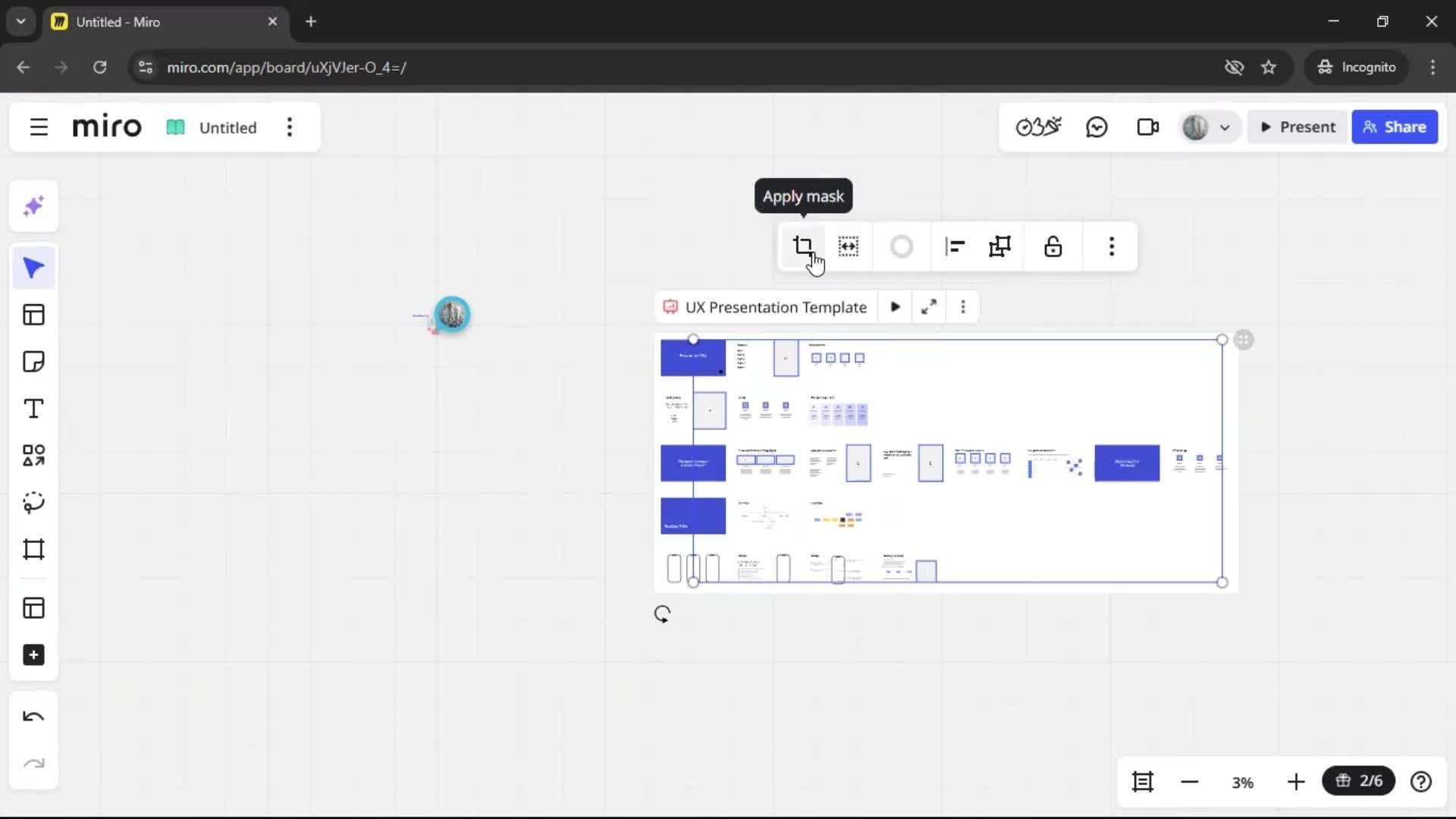The width and height of the screenshot is (1456, 819).
Task: Go back in browser history
Action: [24, 67]
